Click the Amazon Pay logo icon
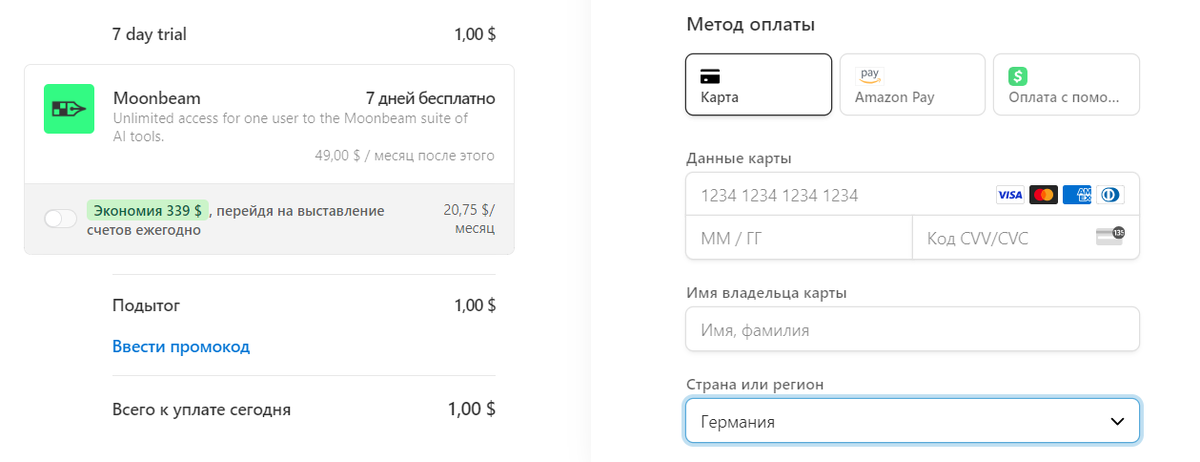This screenshot has width=1200, height=462. (869, 75)
